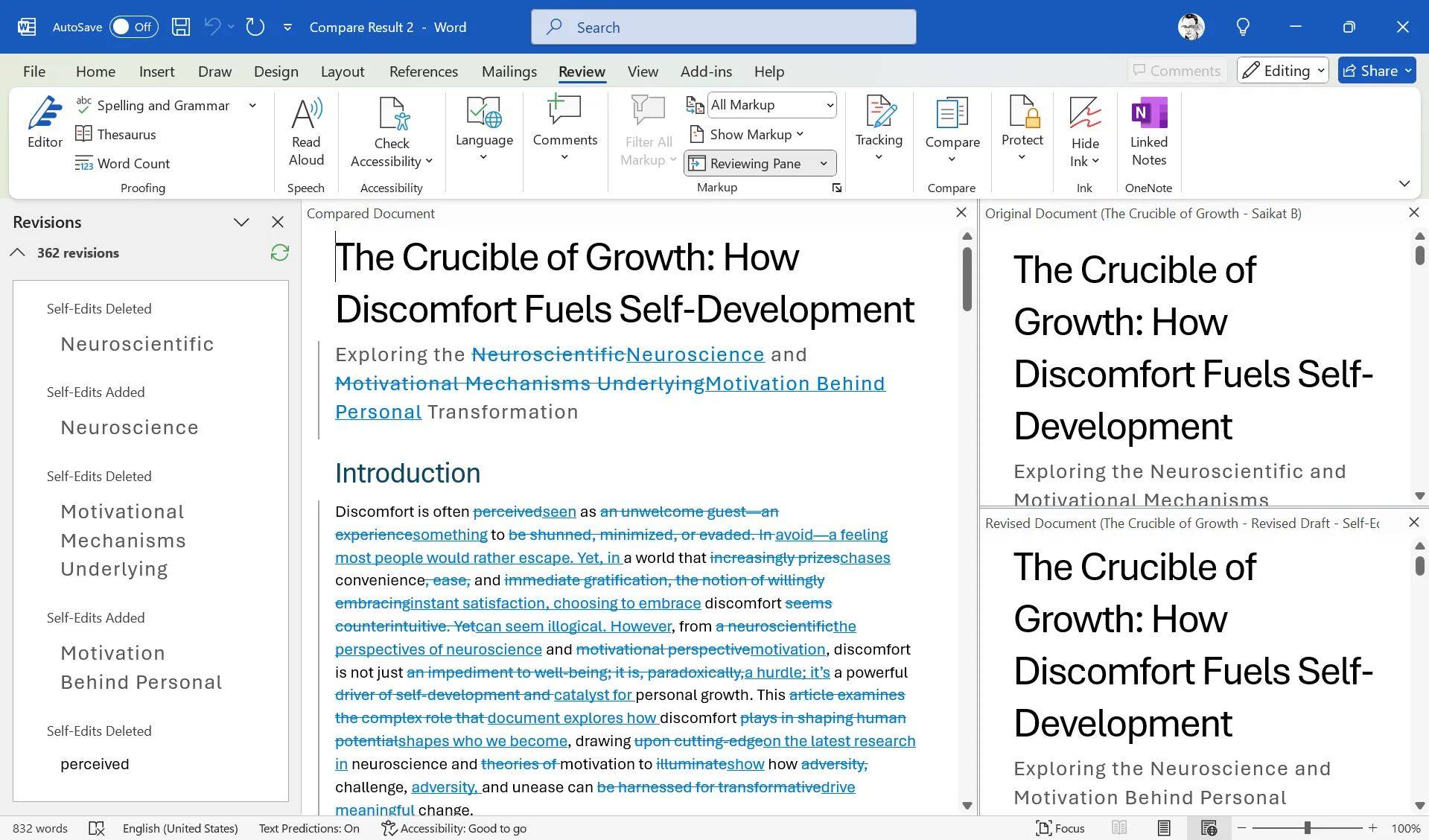This screenshot has width=1429, height=840.
Task: Start Read Aloud
Action: 306,133
